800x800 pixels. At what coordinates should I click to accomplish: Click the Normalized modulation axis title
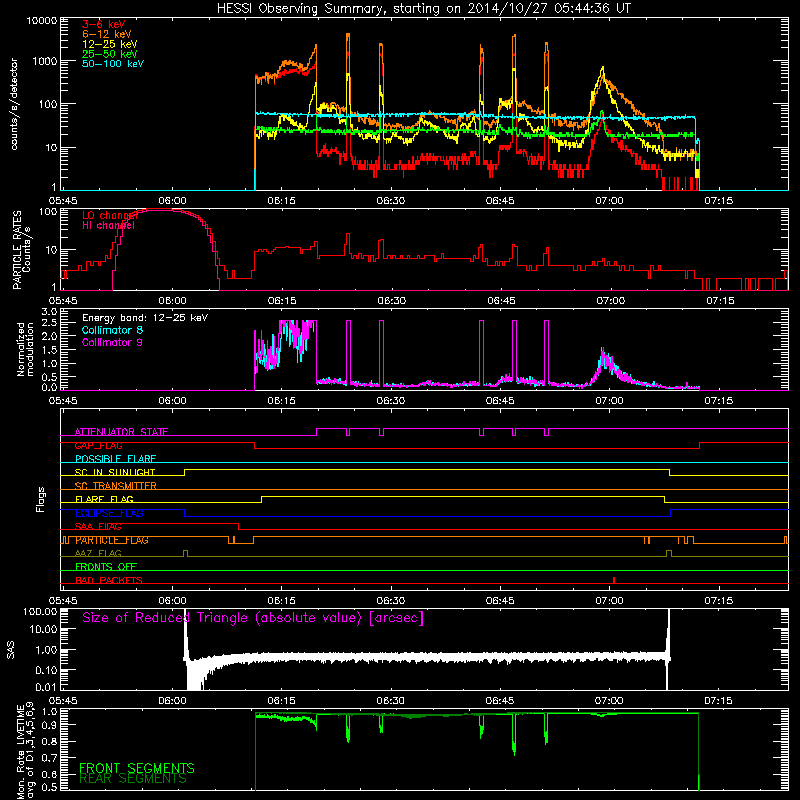click(25, 349)
